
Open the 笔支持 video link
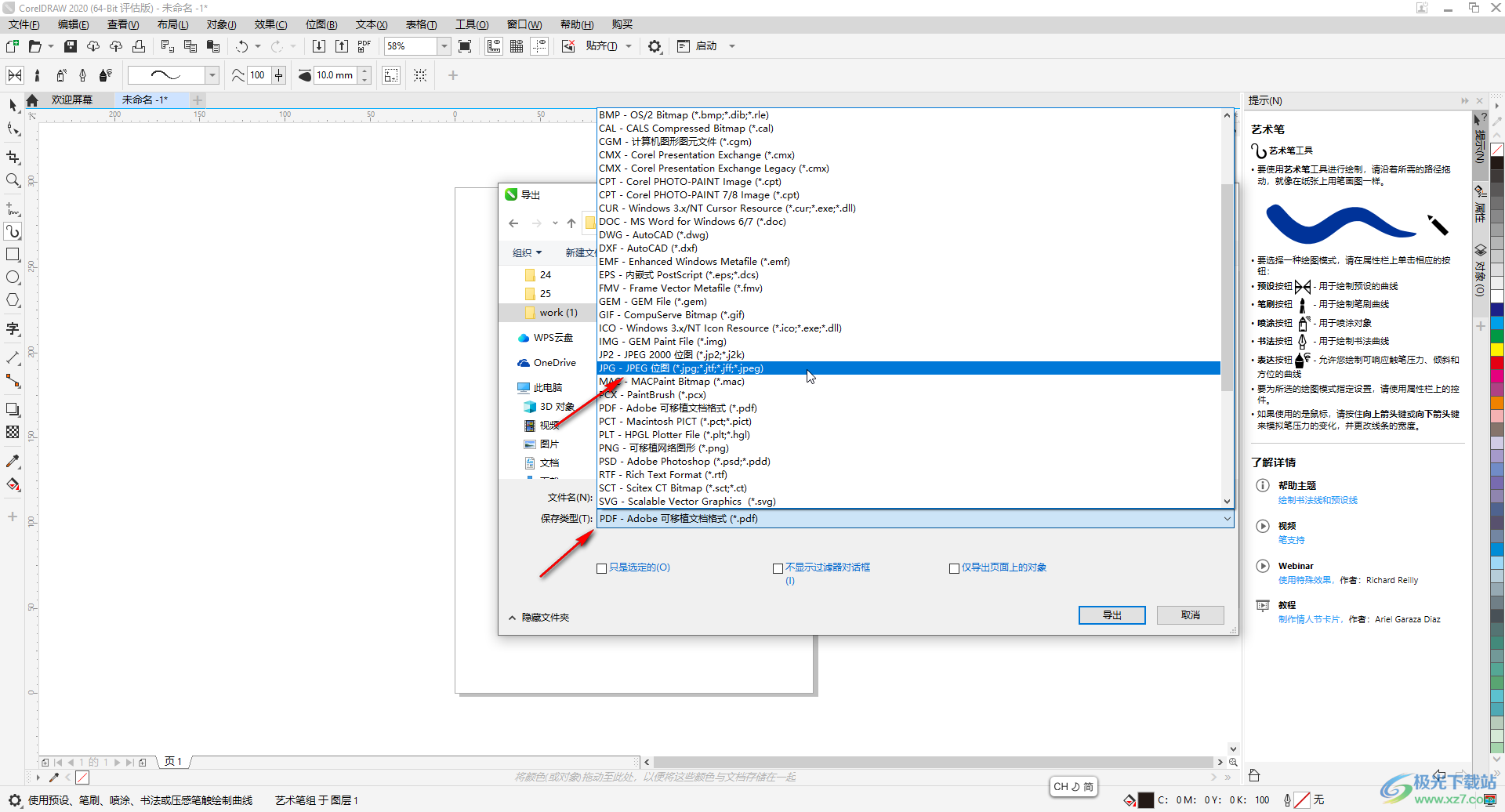pyautogui.click(x=1291, y=540)
